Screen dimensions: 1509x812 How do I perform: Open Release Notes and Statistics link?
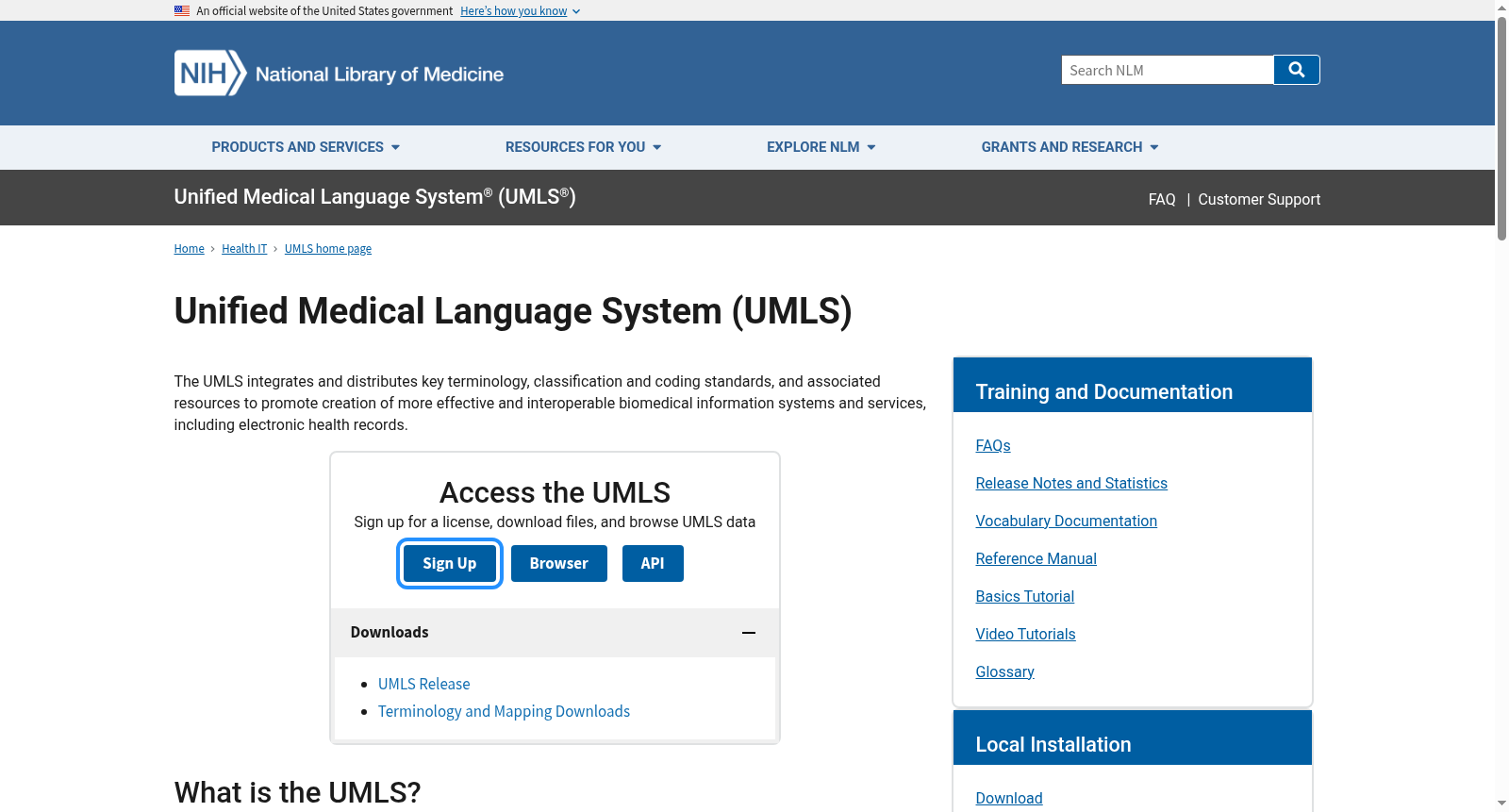coord(1071,483)
